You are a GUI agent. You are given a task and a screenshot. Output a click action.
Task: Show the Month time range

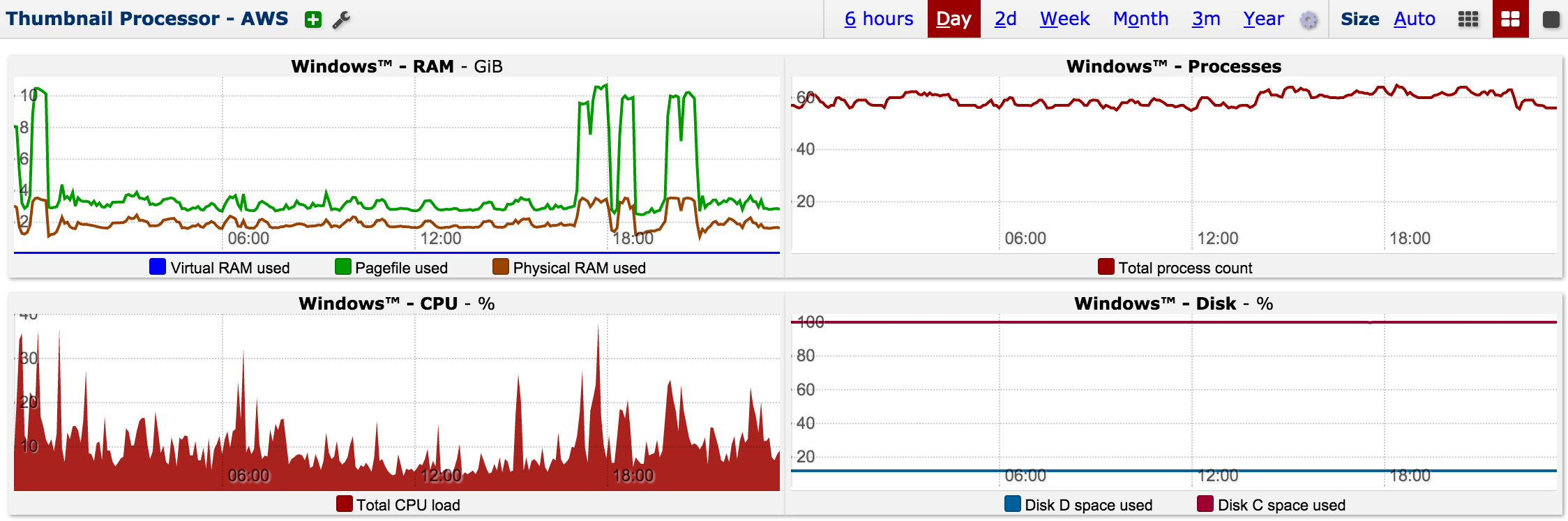1140,19
